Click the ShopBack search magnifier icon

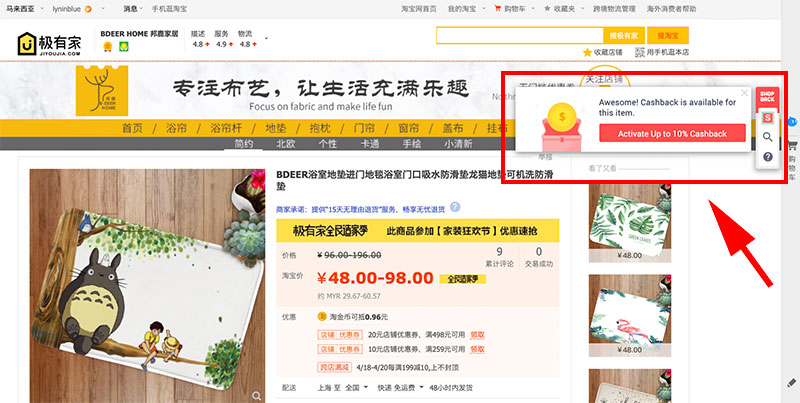tap(767, 137)
